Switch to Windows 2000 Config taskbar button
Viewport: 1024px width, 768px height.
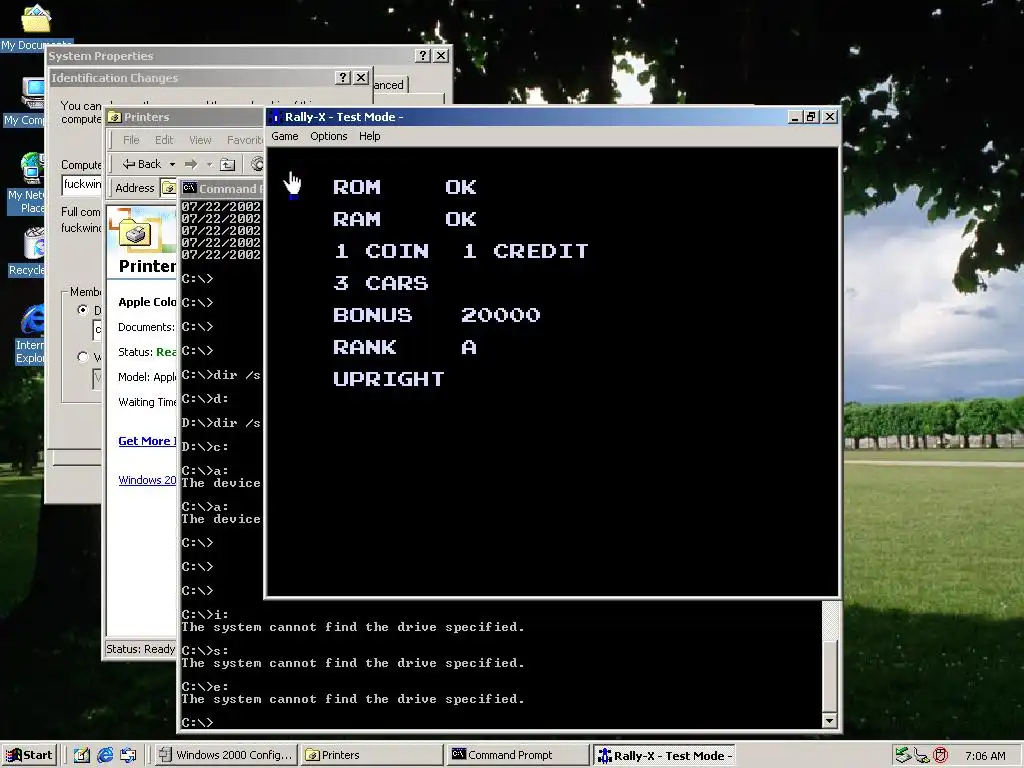(x=226, y=756)
